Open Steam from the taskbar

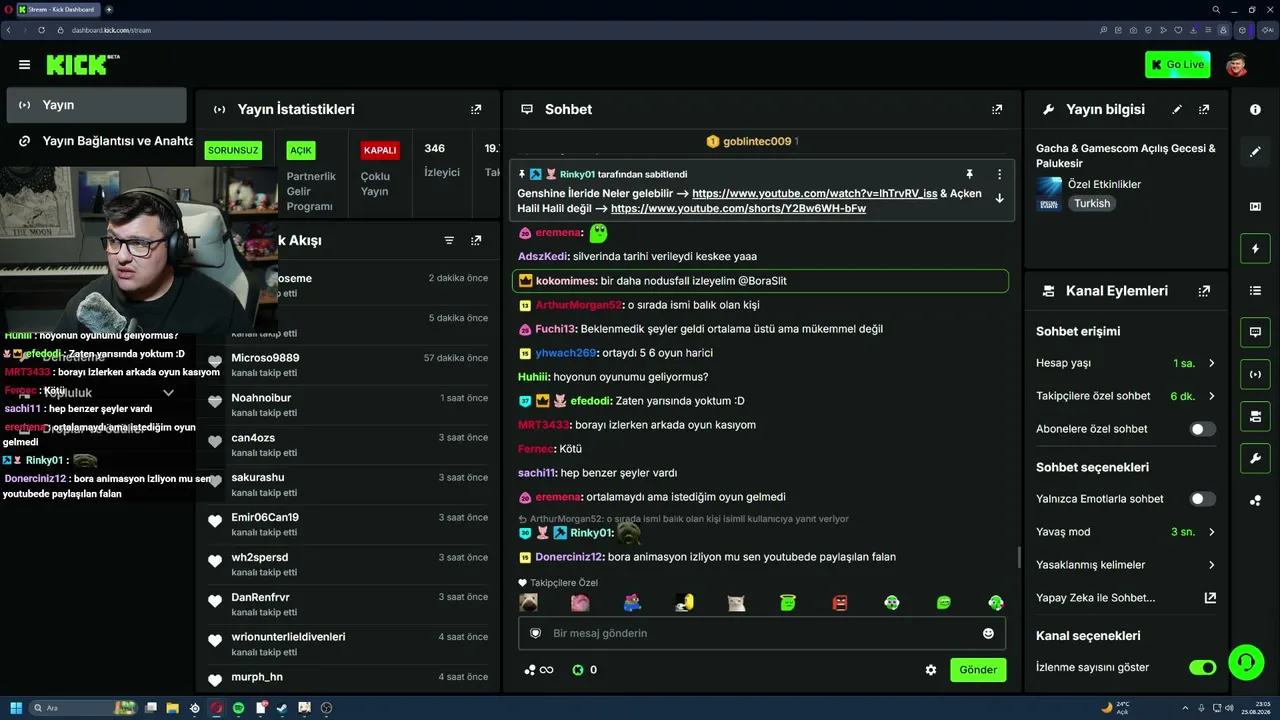point(282,708)
